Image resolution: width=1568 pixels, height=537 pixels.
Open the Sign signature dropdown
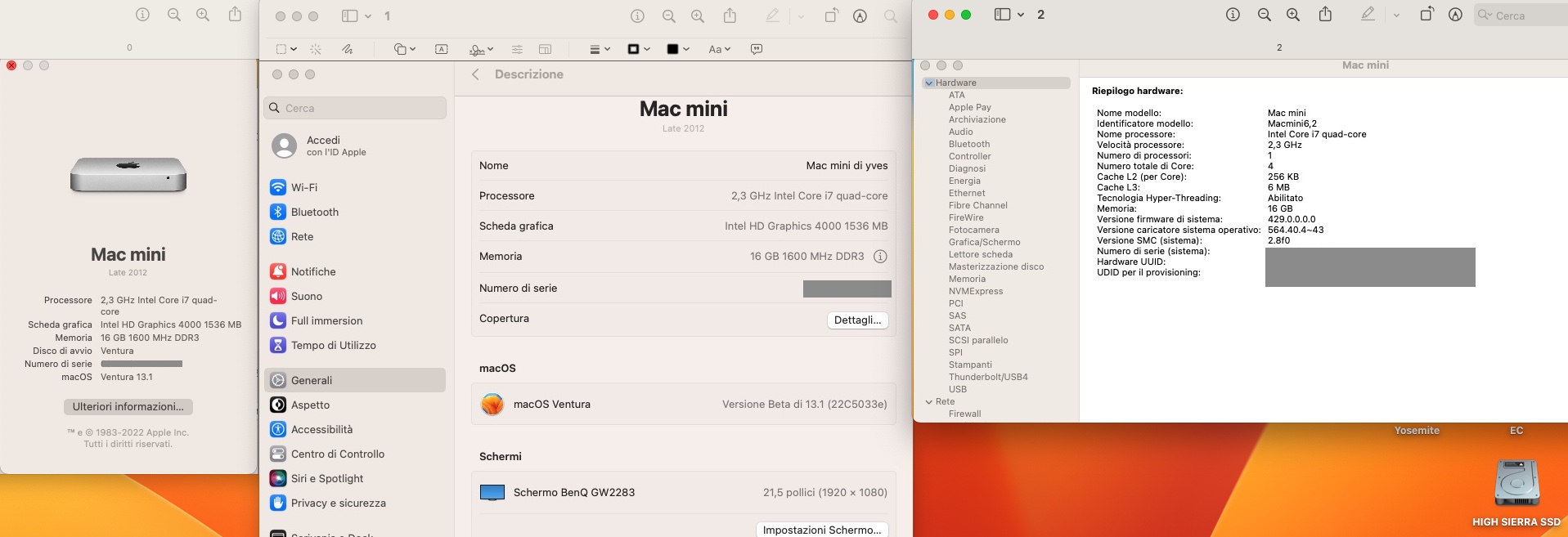(x=481, y=49)
